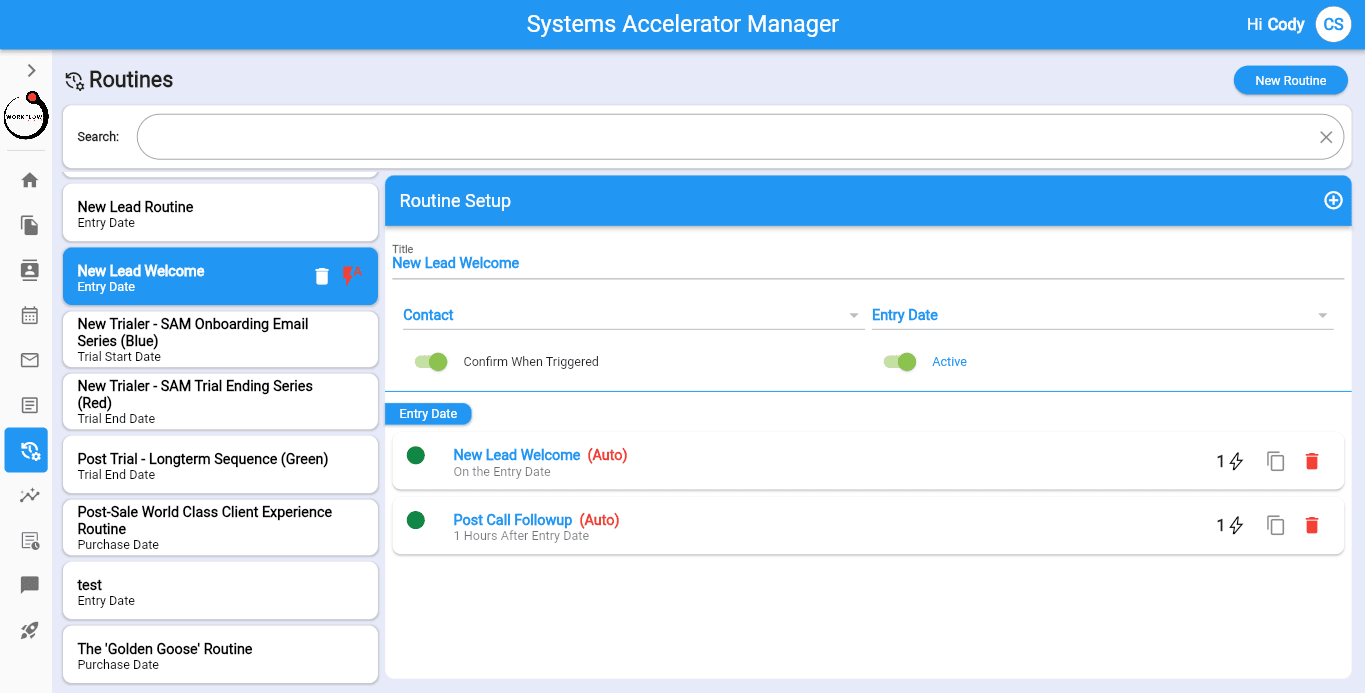The image size is (1365, 693).
Task: Open the mail envelope icon in sidebar
Action: pyautogui.click(x=30, y=360)
